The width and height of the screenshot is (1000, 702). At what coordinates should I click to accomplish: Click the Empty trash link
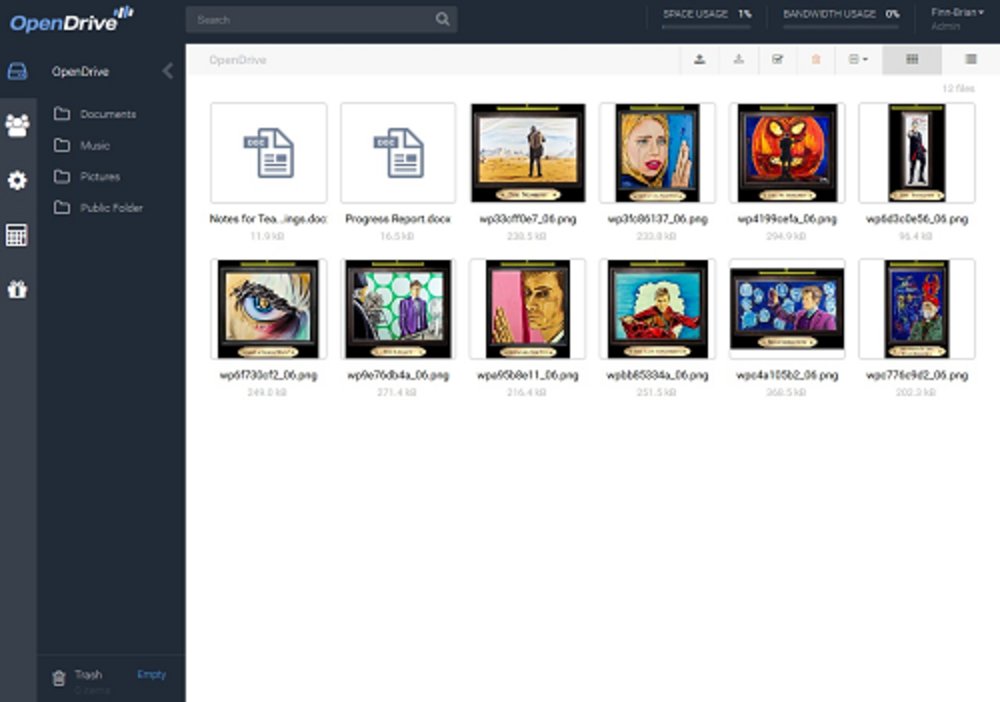click(x=151, y=675)
